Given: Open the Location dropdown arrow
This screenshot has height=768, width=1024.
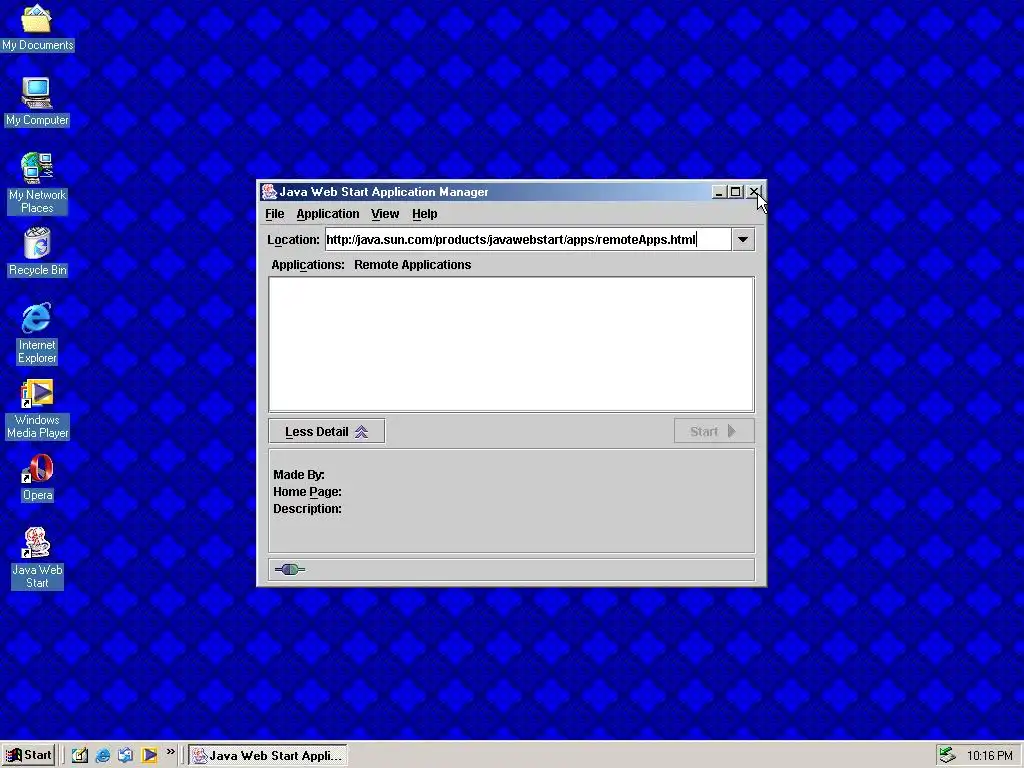Looking at the screenshot, I should coord(743,240).
